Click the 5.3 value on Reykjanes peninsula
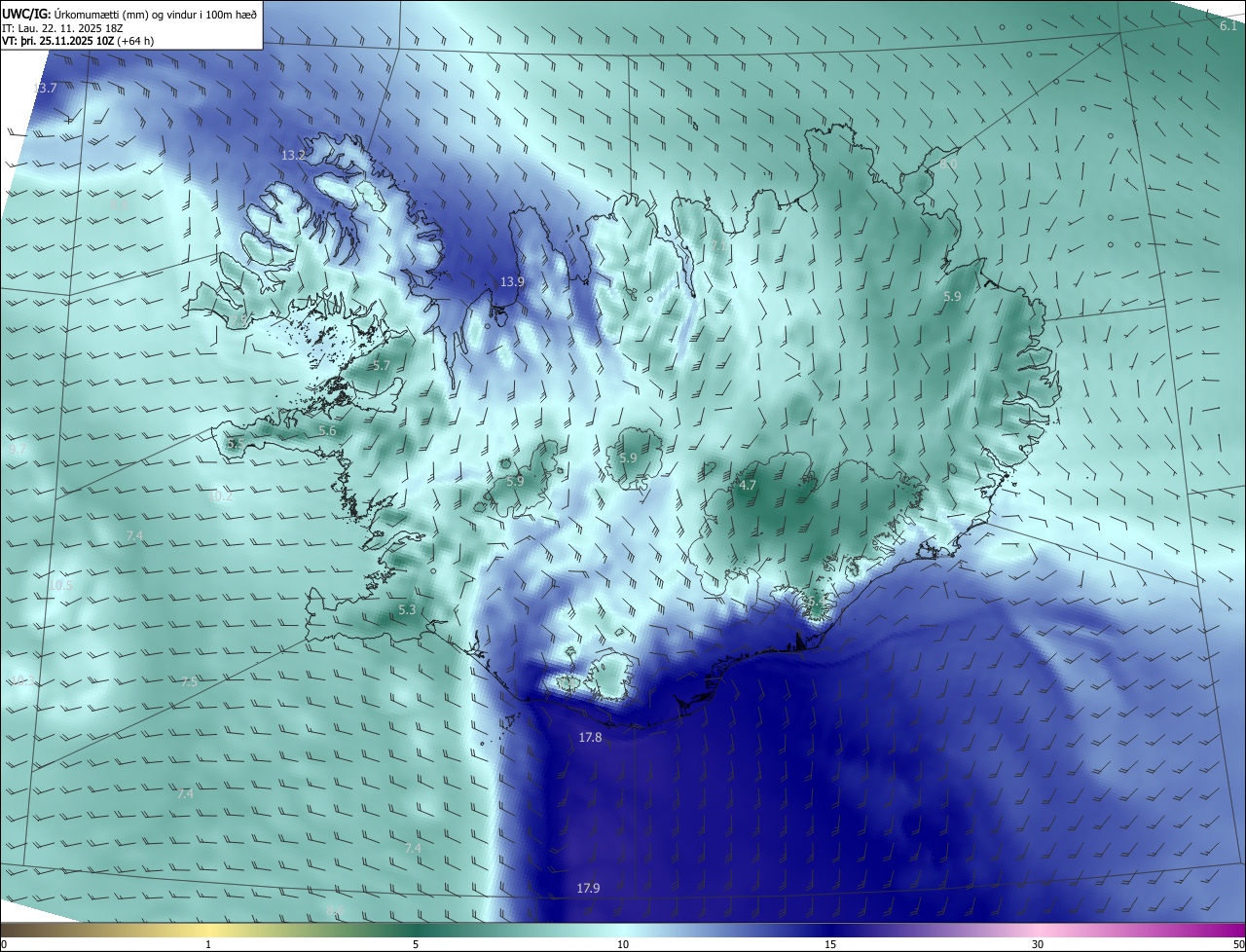 coord(407,610)
